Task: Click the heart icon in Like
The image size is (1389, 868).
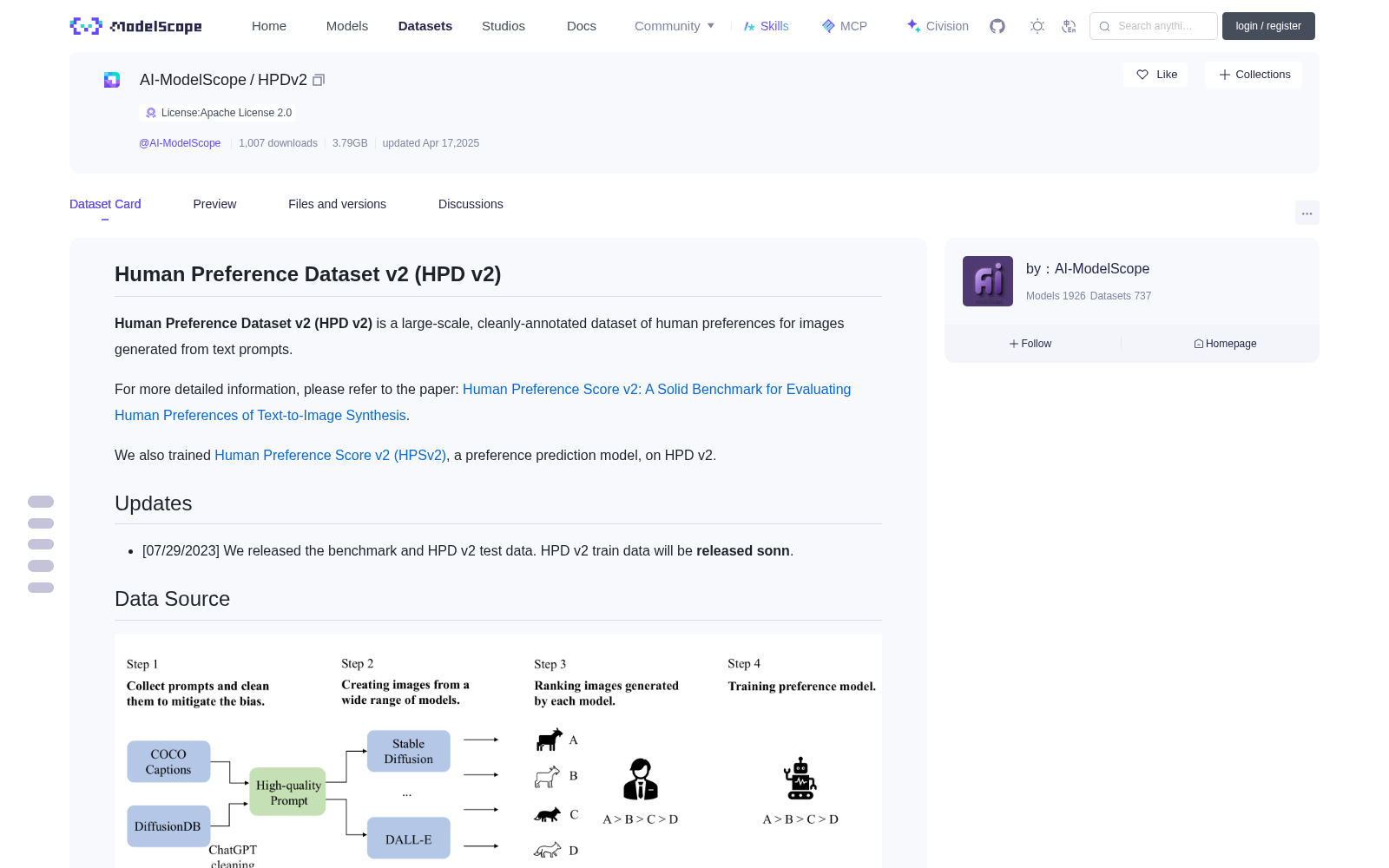Action: point(1142,75)
